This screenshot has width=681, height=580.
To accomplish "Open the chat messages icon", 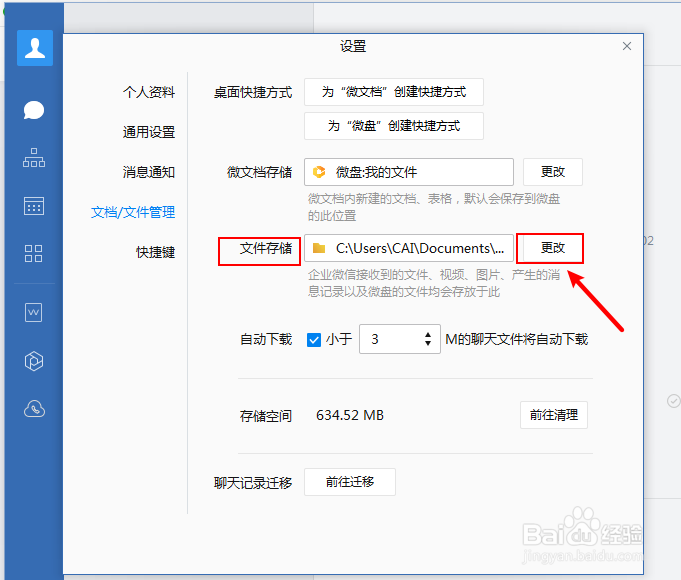I will [34, 110].
